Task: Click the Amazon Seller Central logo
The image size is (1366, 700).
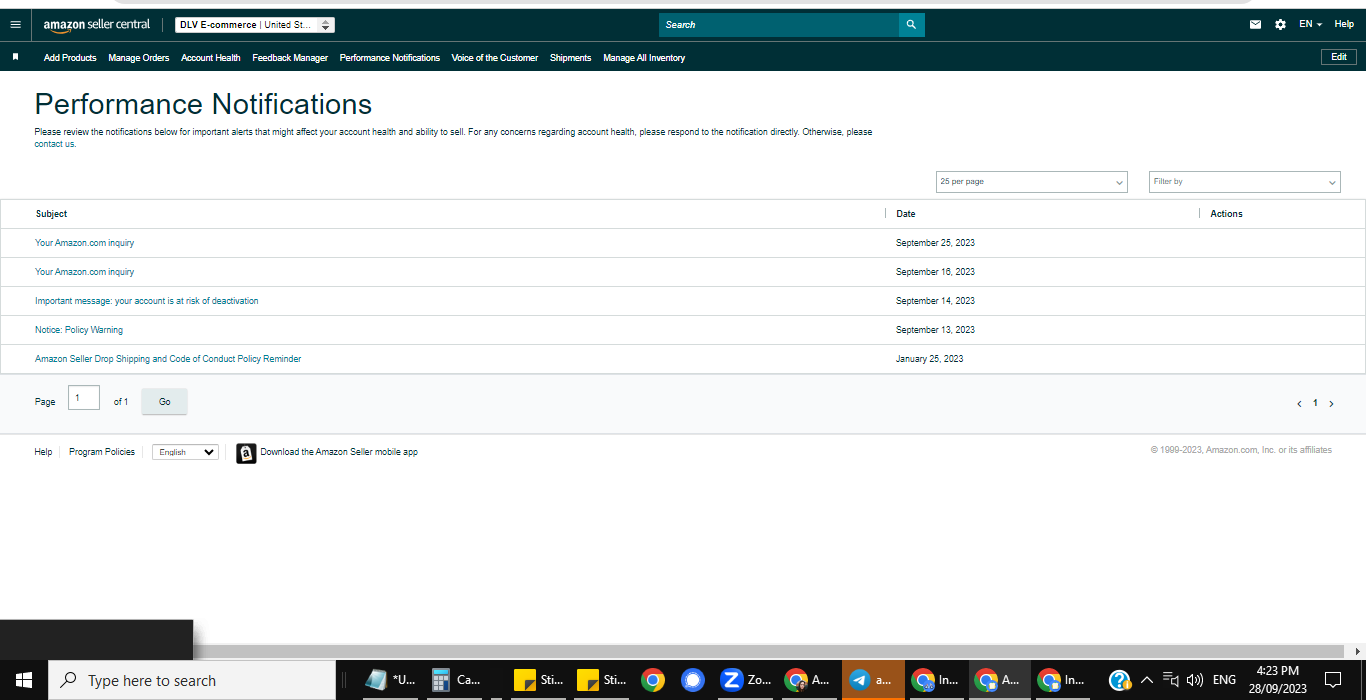Action: [97, 24]
